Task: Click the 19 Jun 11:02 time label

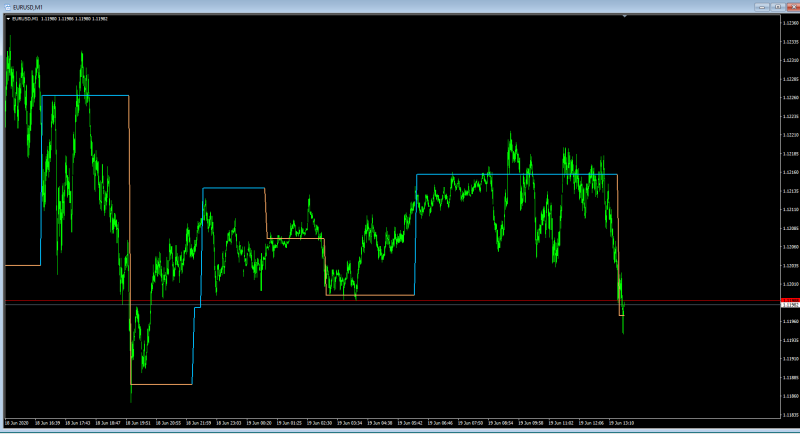Action: [x=561, y=423]
